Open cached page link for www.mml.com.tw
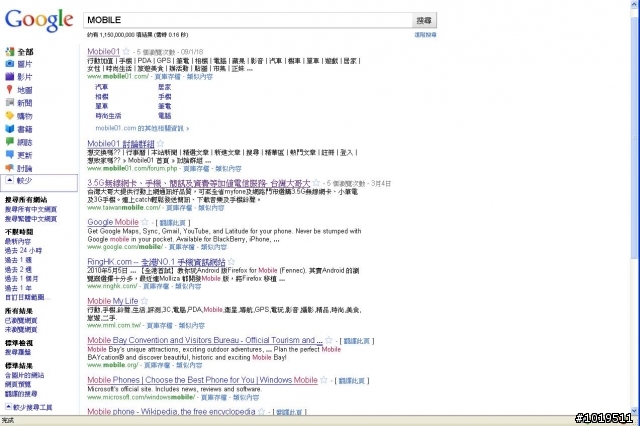 [x=160, y=326]
